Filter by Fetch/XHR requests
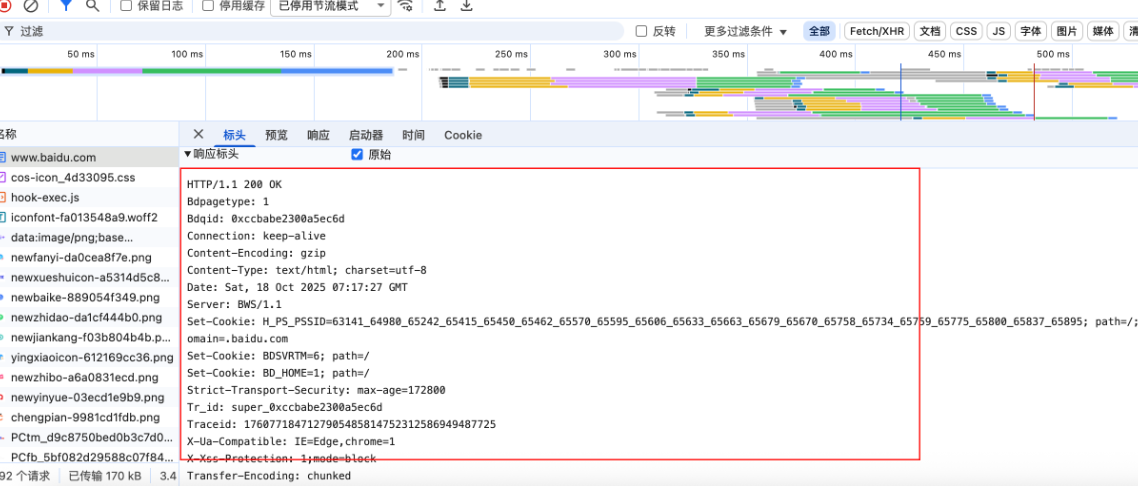This screenshot has height=486, width=1138. 877,31
